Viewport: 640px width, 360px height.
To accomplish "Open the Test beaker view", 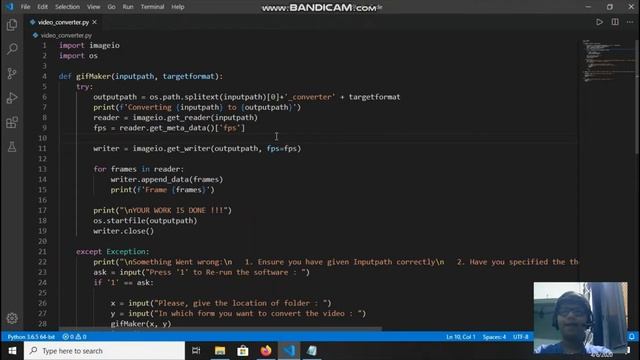I will pos(12,147).
